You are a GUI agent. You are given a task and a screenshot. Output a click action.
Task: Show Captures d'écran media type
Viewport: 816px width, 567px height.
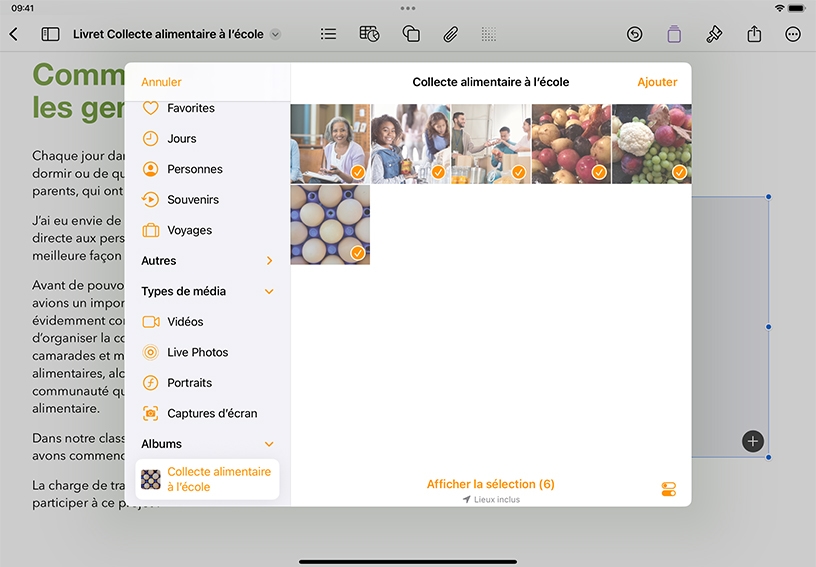coord(207,414)
